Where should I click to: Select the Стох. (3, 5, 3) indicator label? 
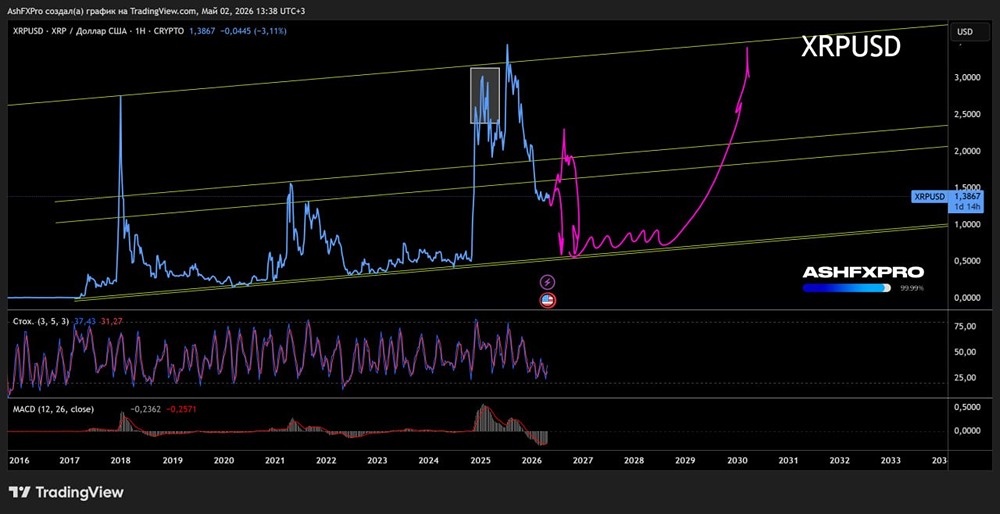tap(42, 321)
